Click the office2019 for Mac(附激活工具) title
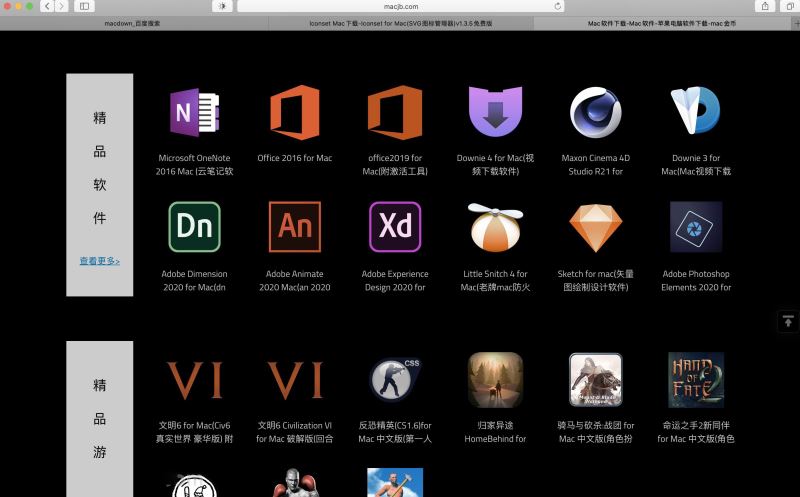 [395, 165]
